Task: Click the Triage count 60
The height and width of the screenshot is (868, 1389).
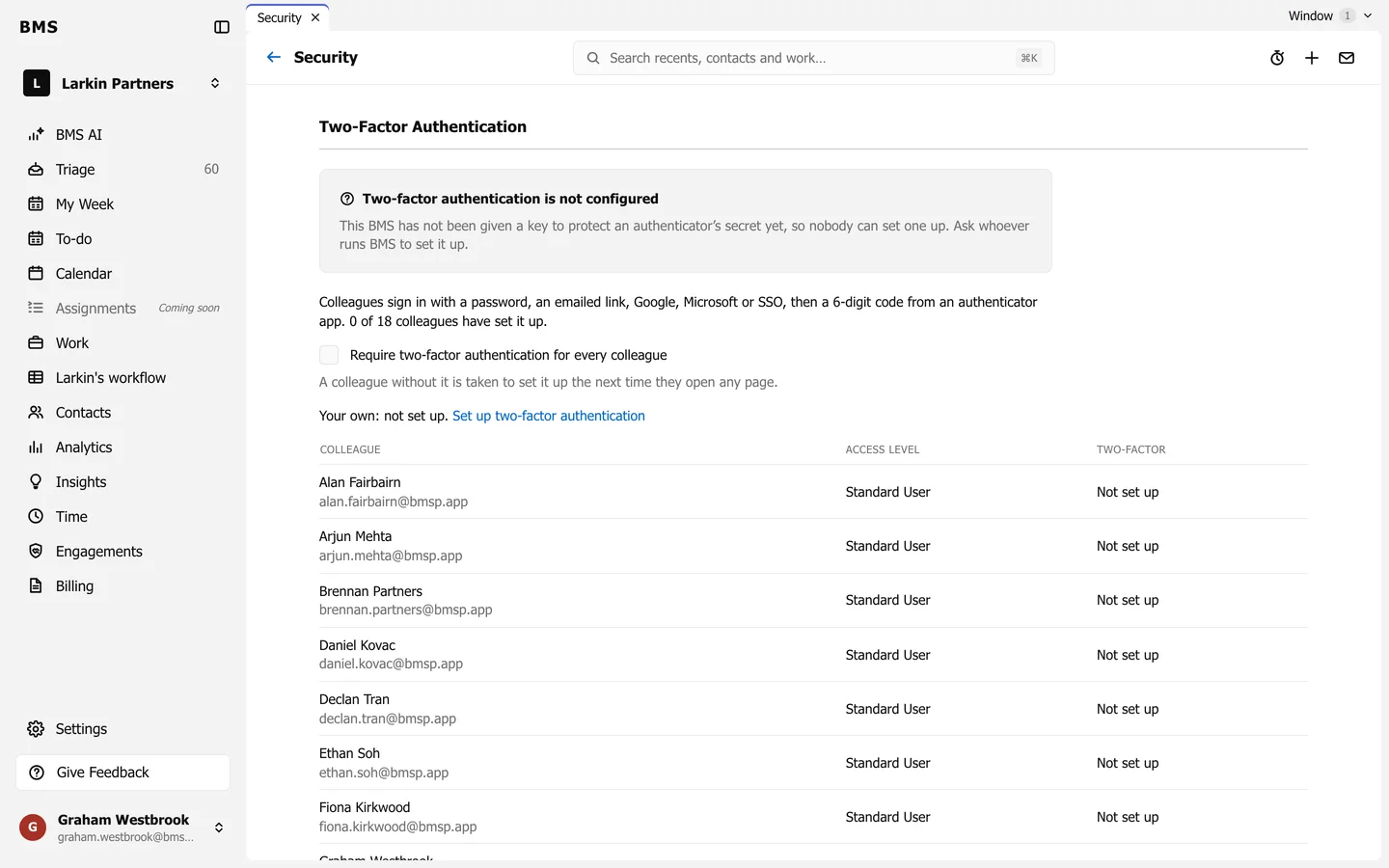Action: 211,169
